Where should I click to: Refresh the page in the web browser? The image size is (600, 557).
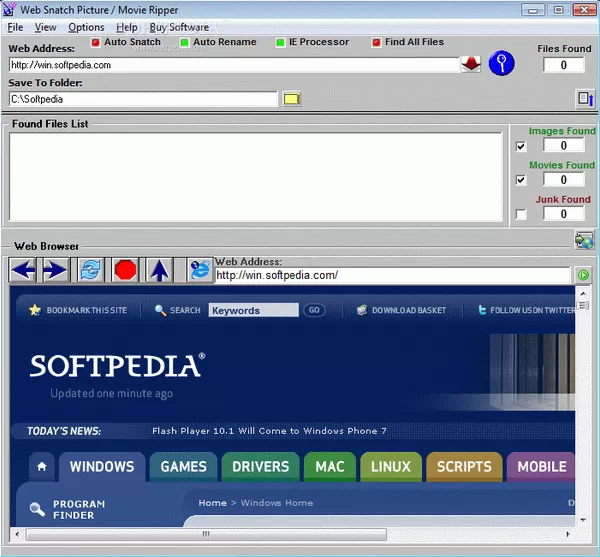click(91, 270)
